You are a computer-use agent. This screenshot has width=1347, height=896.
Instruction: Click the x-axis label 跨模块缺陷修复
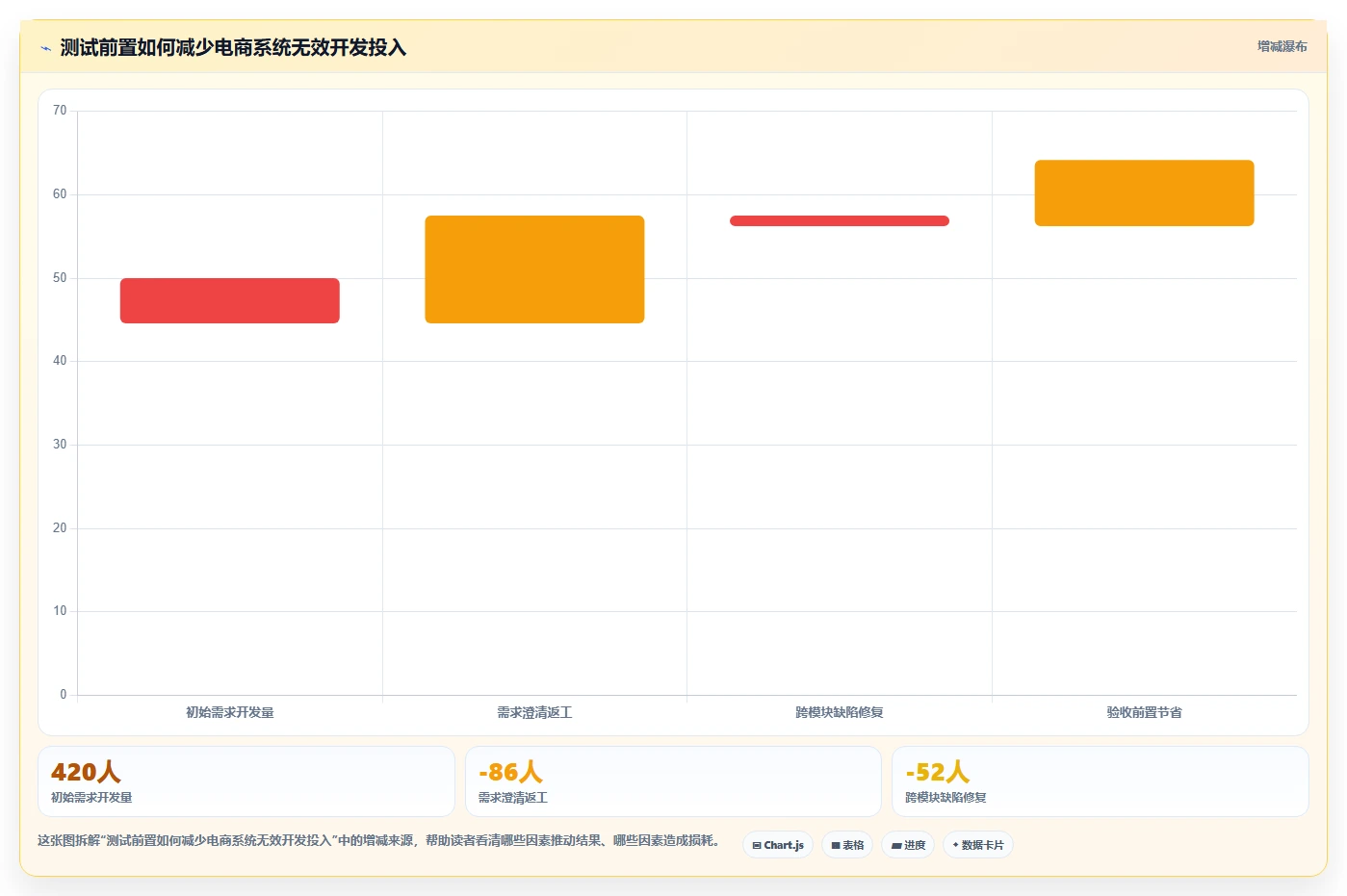[840, 712]
